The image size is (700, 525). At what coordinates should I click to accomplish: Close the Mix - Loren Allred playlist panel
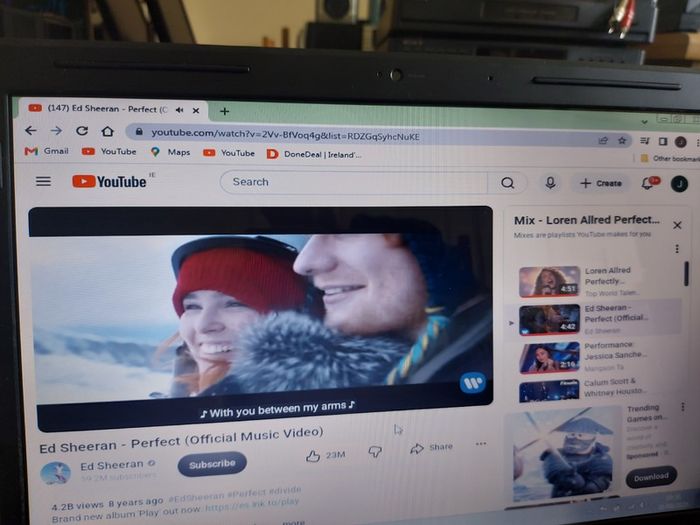(x=677, y=225)
